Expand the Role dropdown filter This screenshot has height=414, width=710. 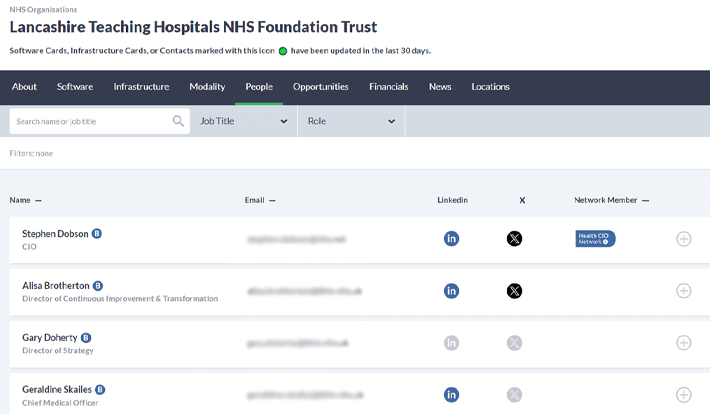(351, 121)
